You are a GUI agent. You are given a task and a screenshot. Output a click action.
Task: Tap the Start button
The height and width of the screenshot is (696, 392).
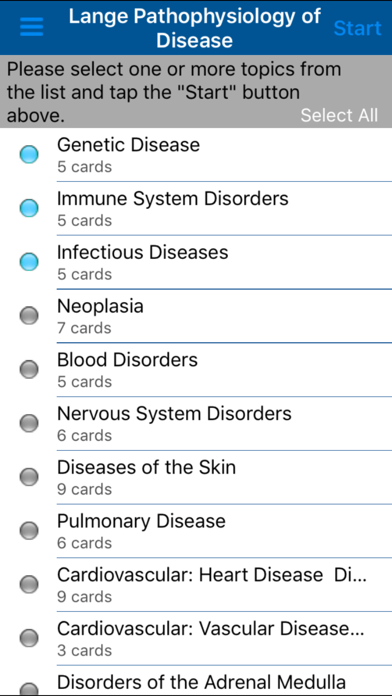pos(357,28)
